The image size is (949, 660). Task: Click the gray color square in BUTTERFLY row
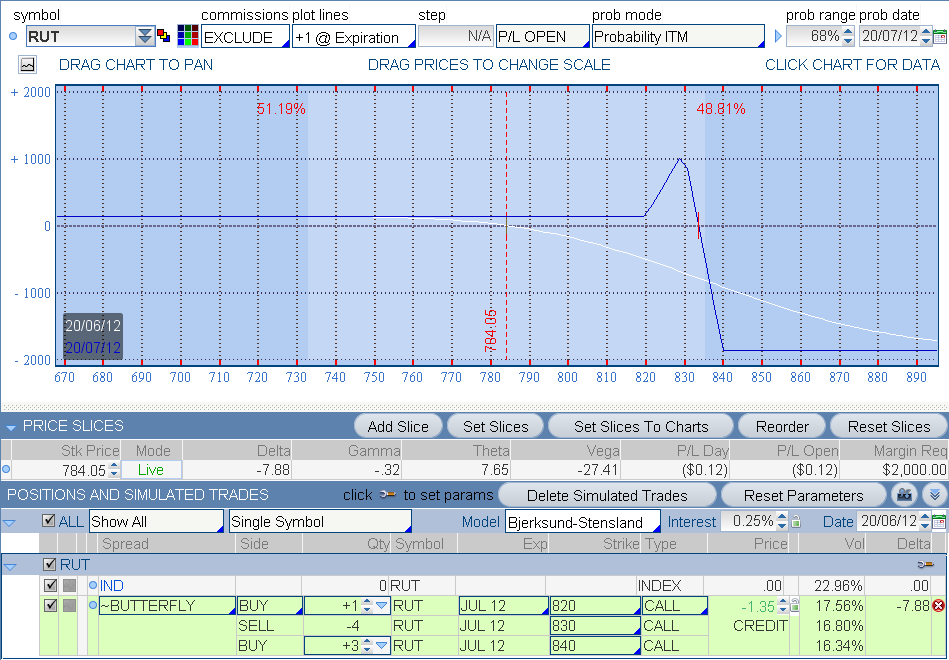69,606
